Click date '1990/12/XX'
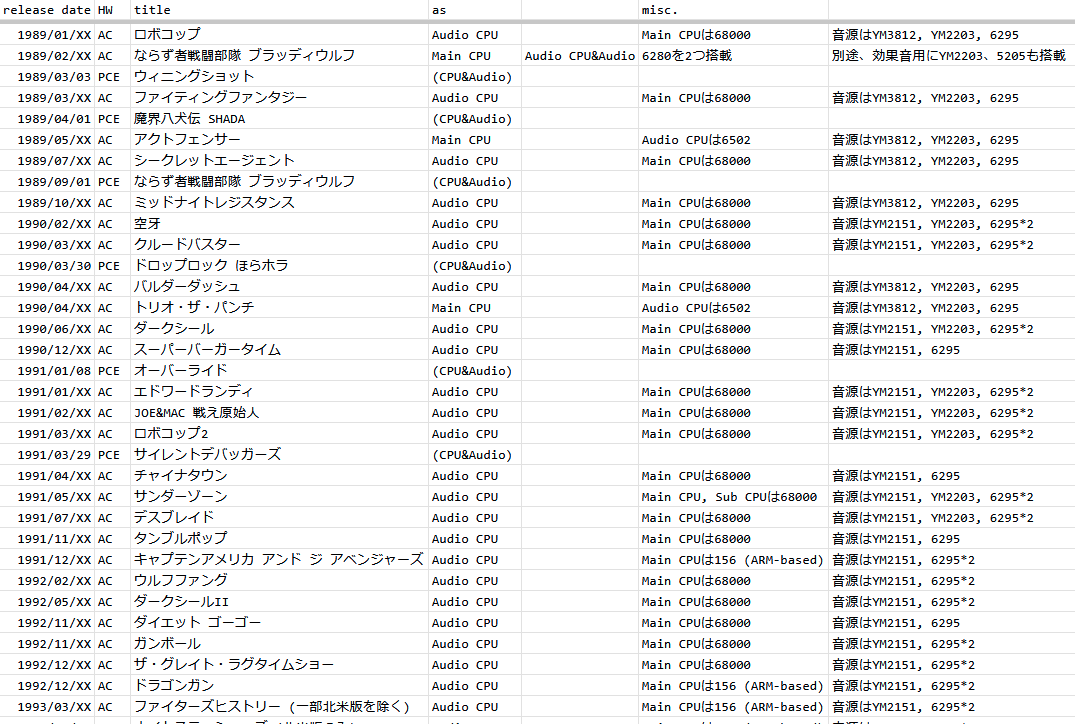 [x=54, y=350]
